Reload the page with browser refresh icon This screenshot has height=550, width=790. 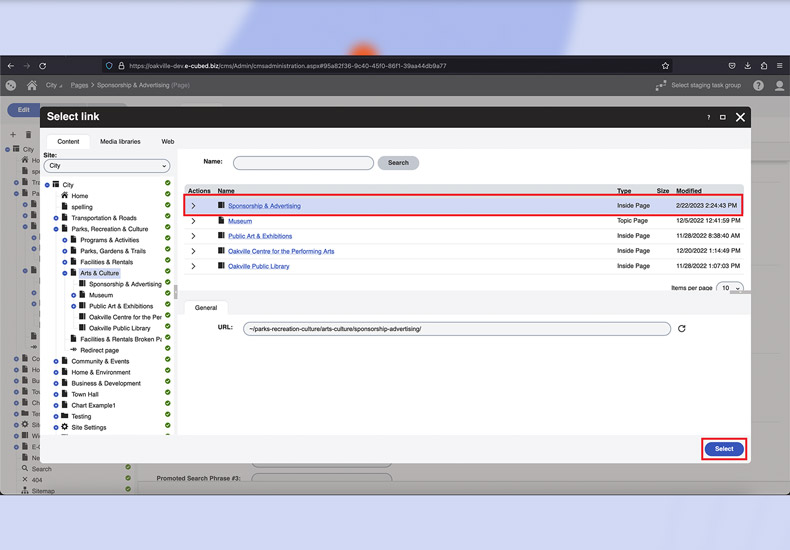tap(42, 66)
